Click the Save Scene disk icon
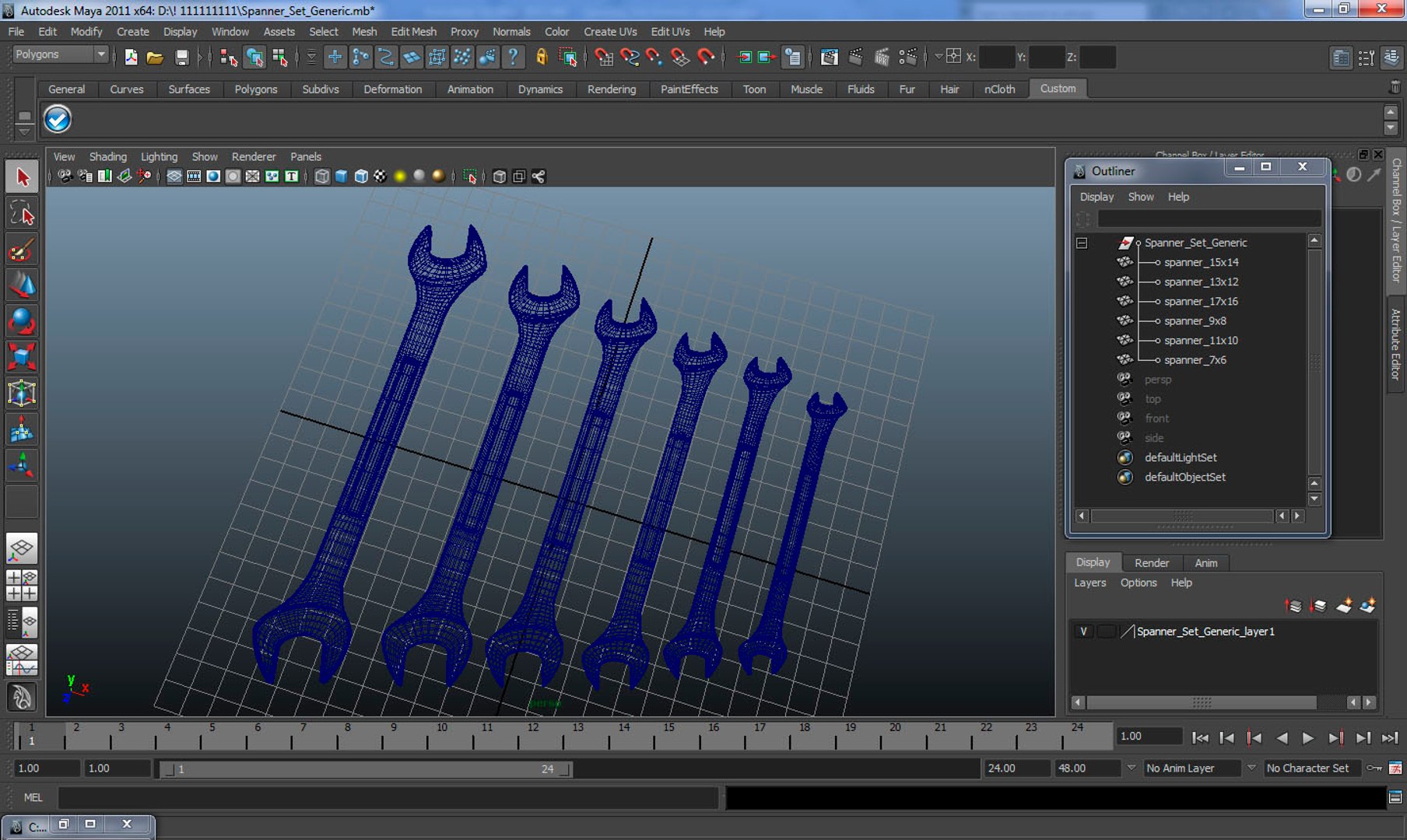This screenshot has height=840, width=1407. coord(181,57)
